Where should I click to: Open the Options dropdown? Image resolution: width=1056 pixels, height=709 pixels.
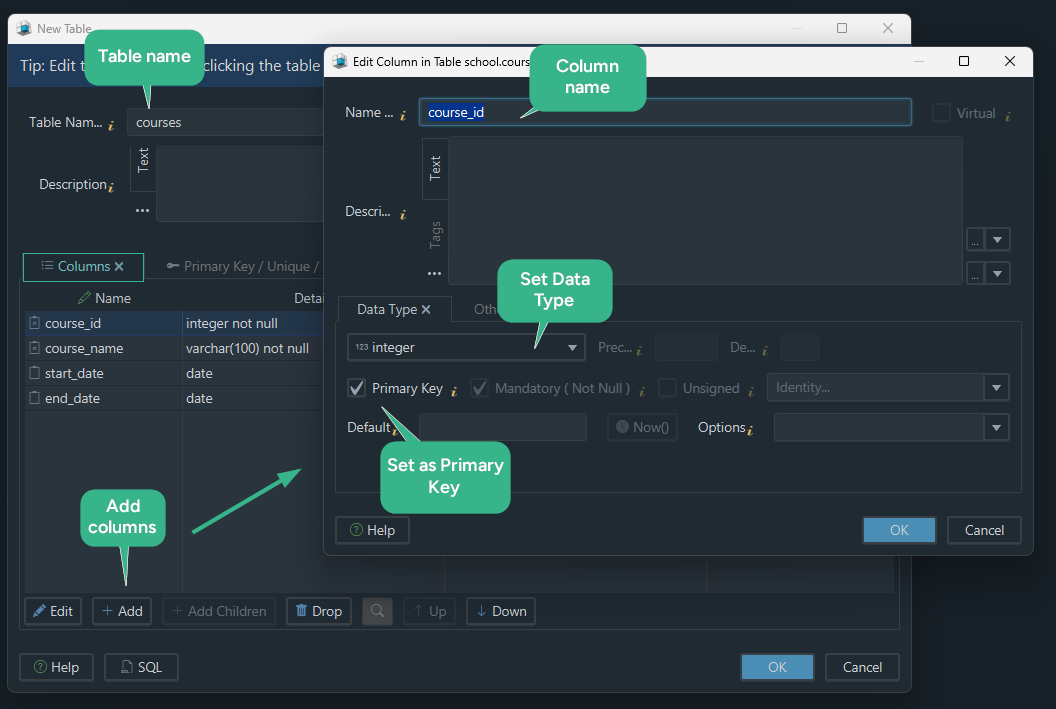996,428
